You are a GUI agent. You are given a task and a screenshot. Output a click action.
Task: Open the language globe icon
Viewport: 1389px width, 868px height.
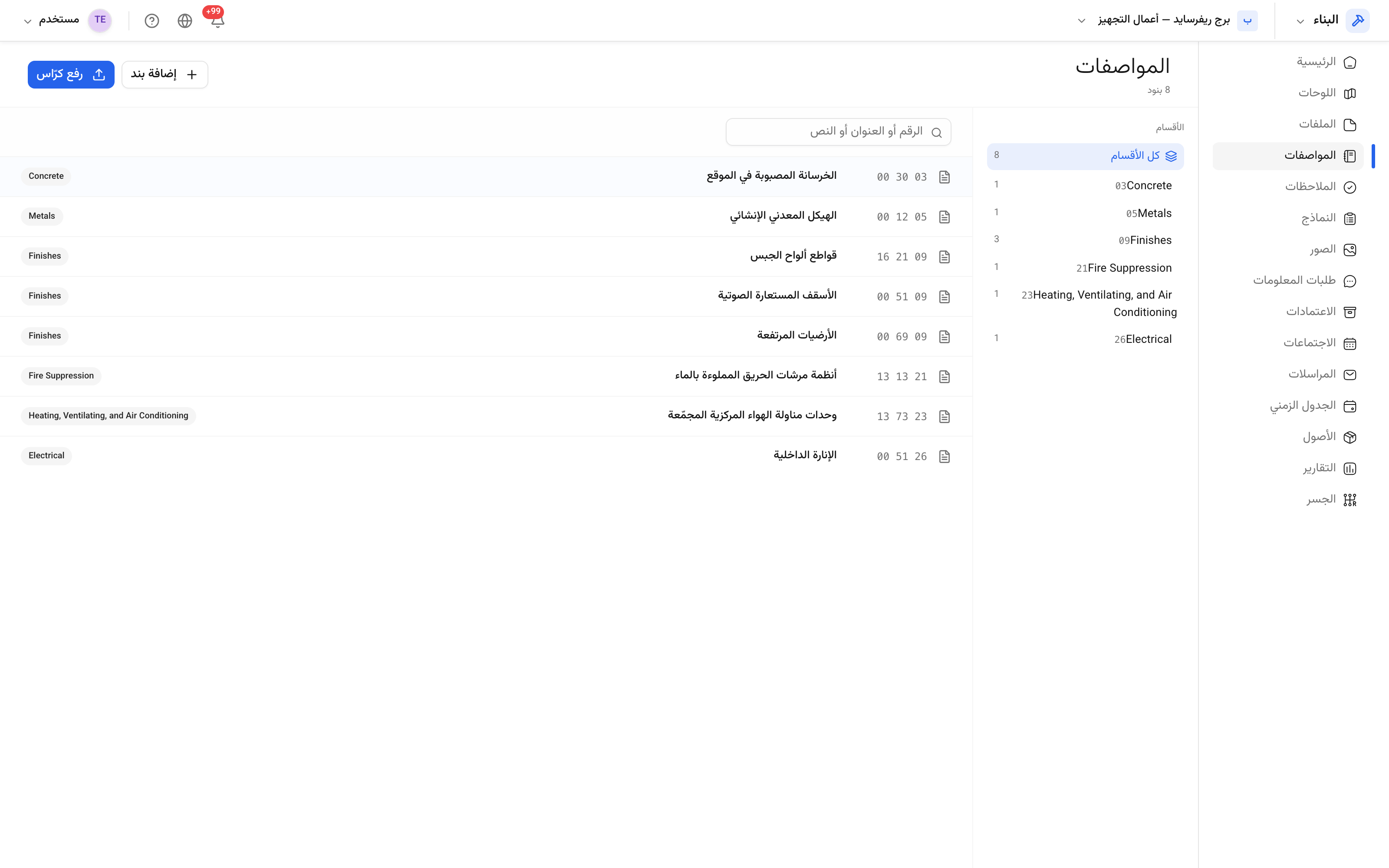coord(185,21)
